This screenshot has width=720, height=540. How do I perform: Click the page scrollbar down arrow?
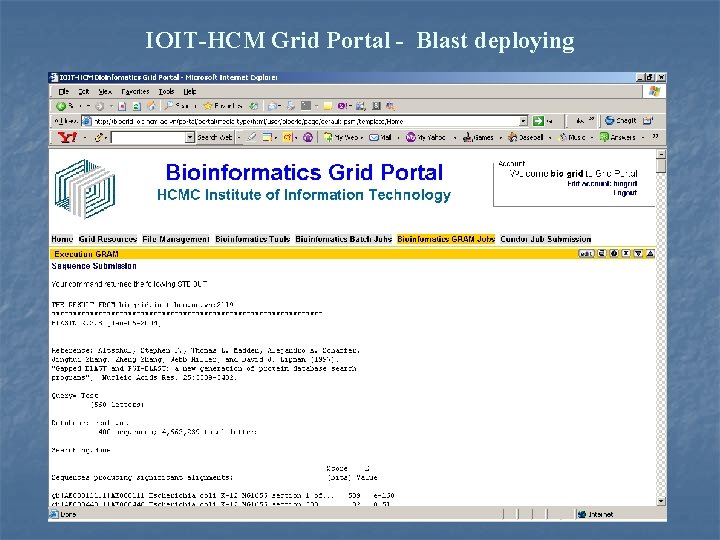[x=661, y=501]
